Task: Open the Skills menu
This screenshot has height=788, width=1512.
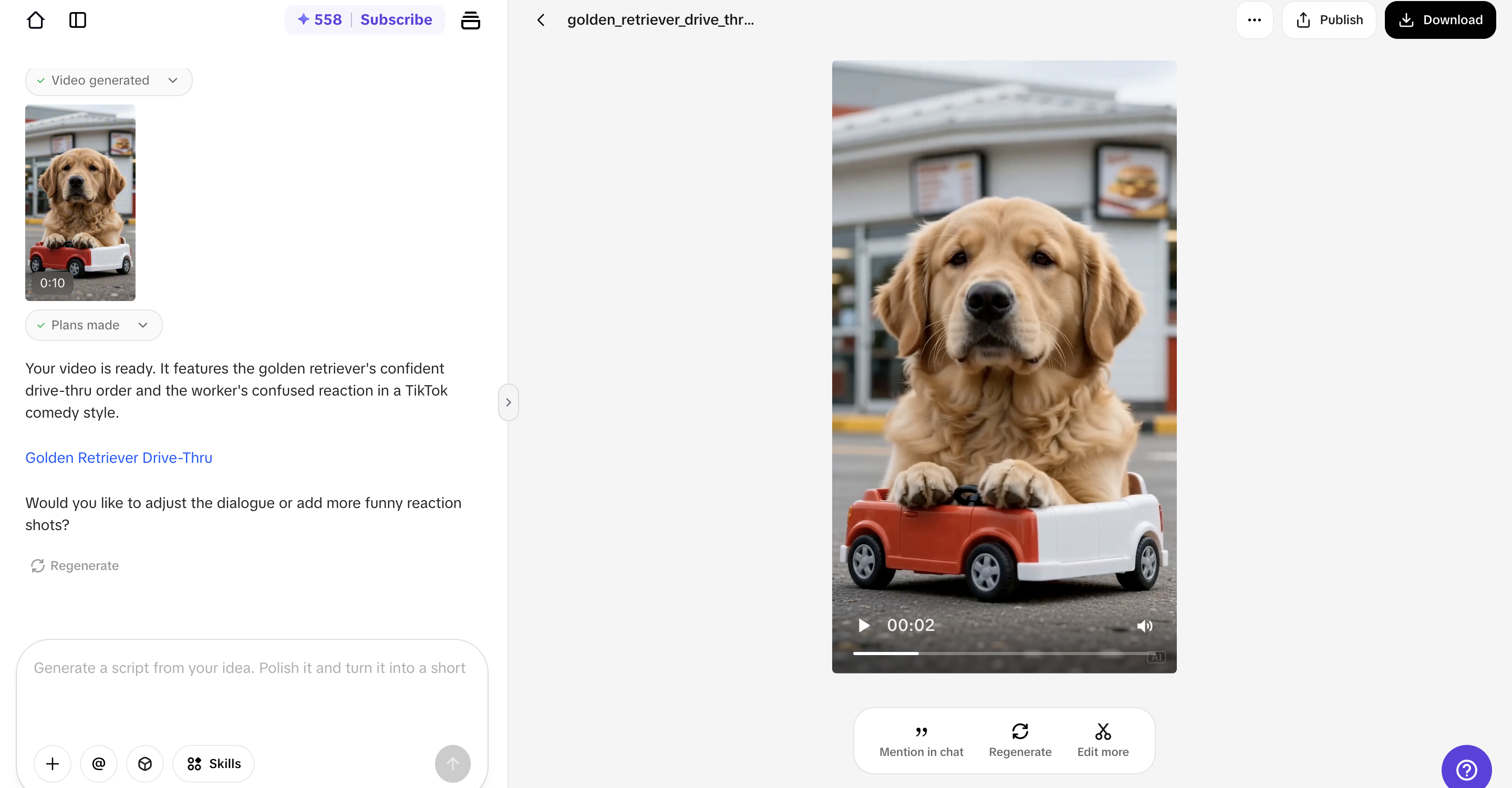Action: click(214, 763)
